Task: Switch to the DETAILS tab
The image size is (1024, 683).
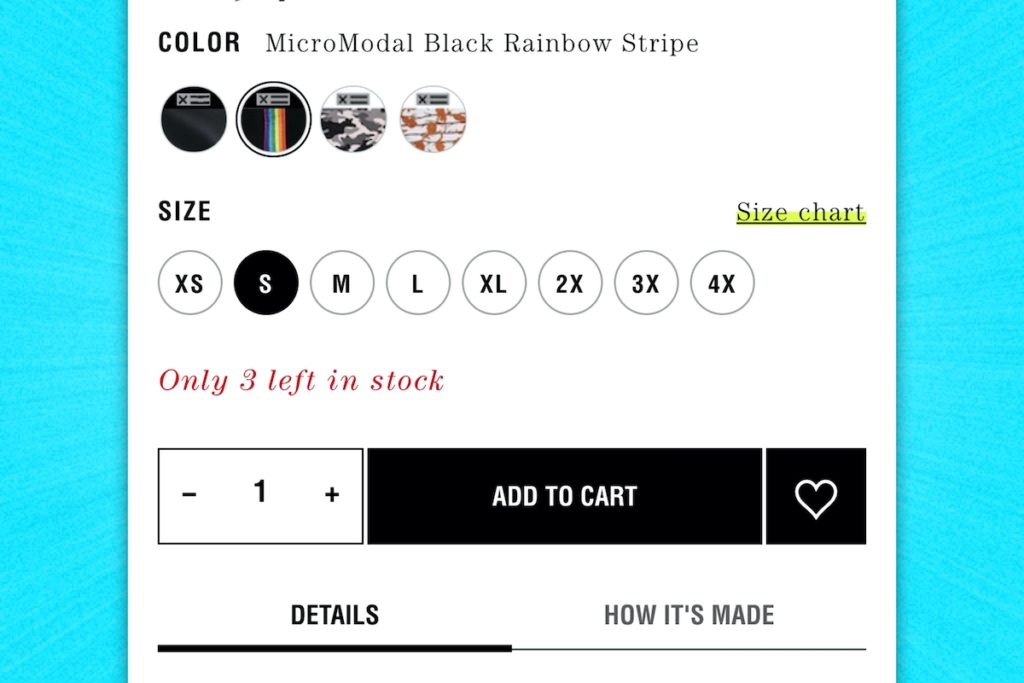Action: (335, 614)
